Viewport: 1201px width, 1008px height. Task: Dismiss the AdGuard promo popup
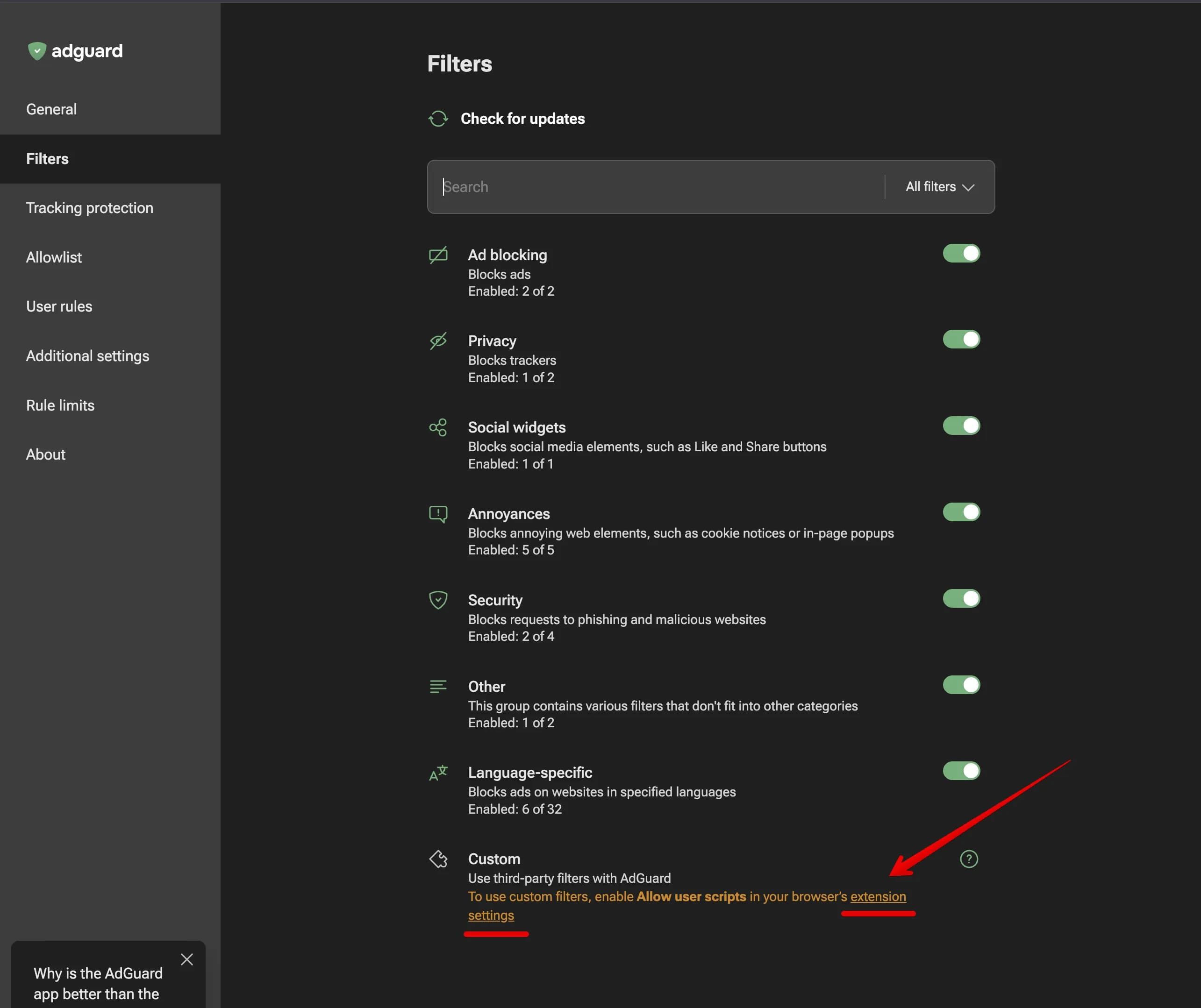(x=187, y=959)
